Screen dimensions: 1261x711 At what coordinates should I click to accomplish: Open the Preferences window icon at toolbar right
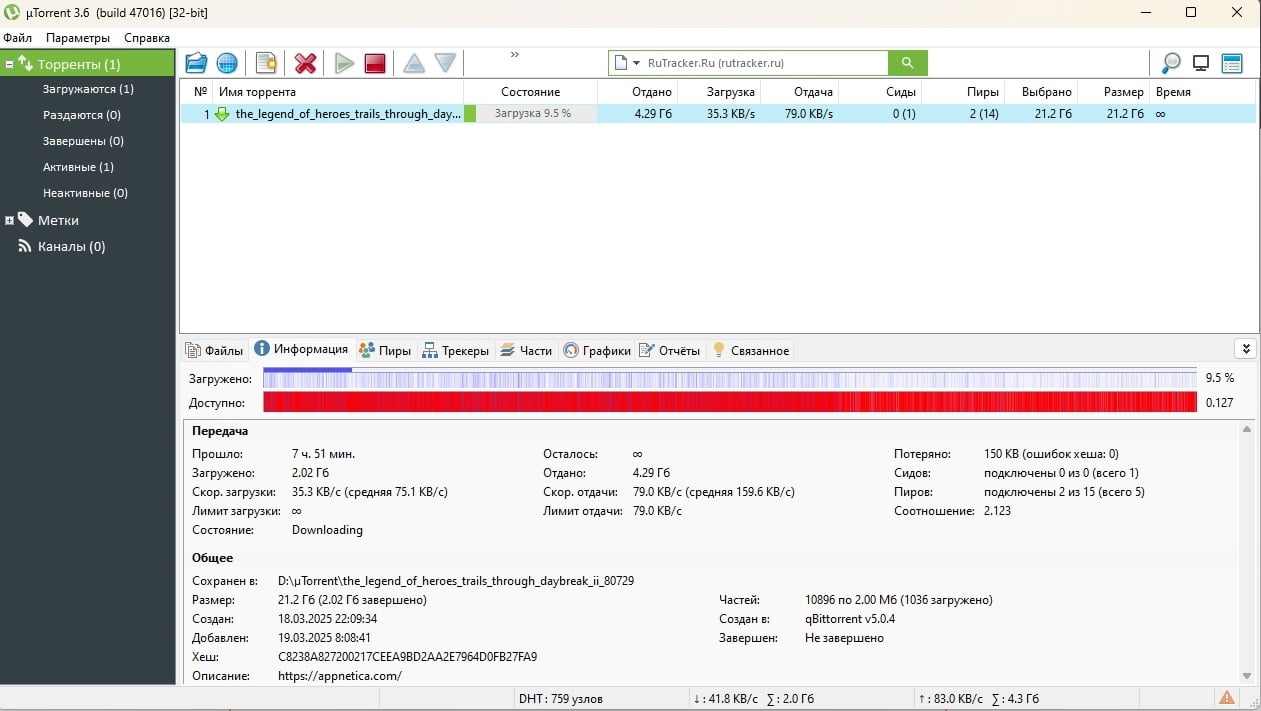1232,63
